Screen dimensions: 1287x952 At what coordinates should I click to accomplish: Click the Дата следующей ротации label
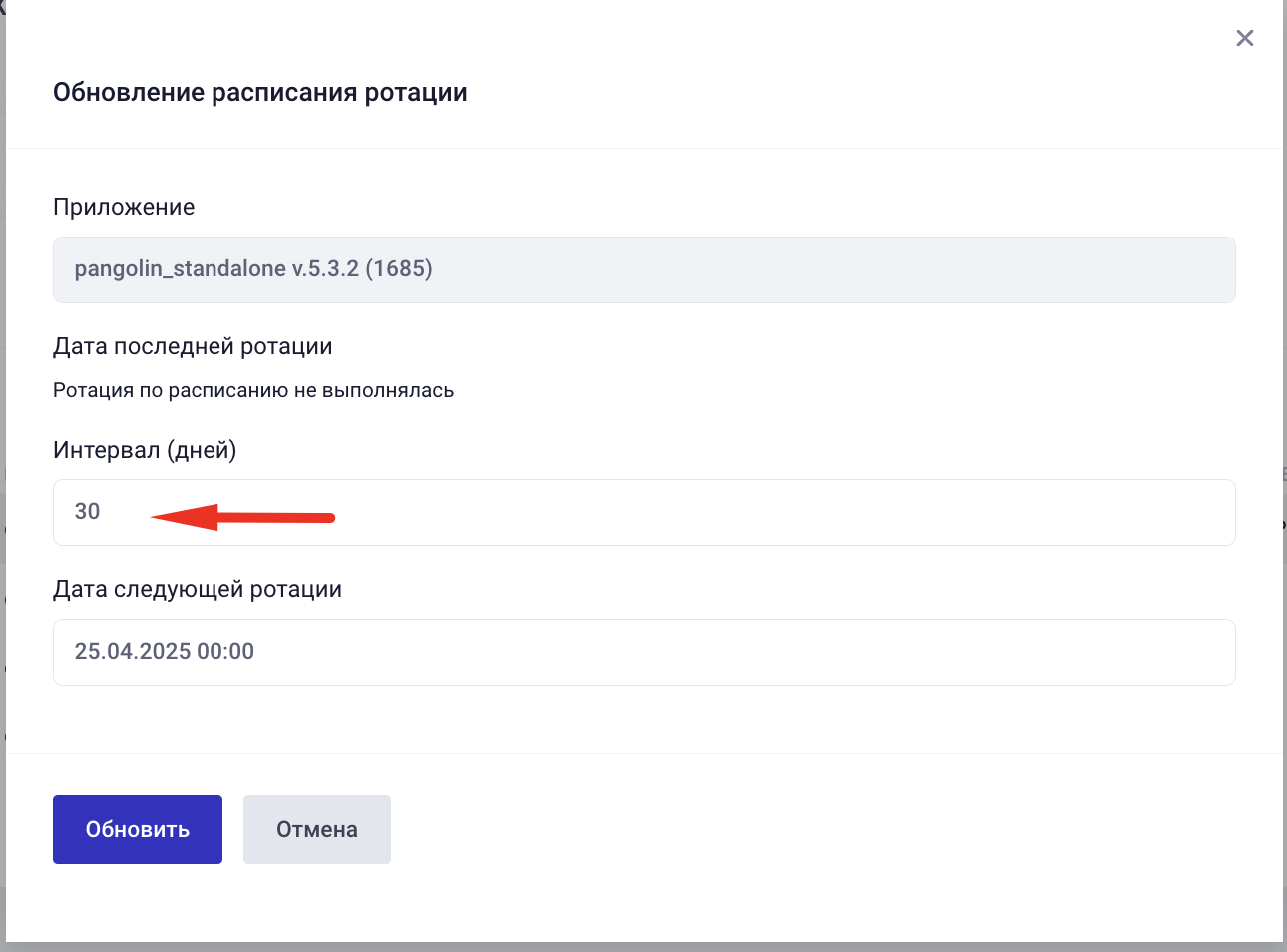[197, 589]
